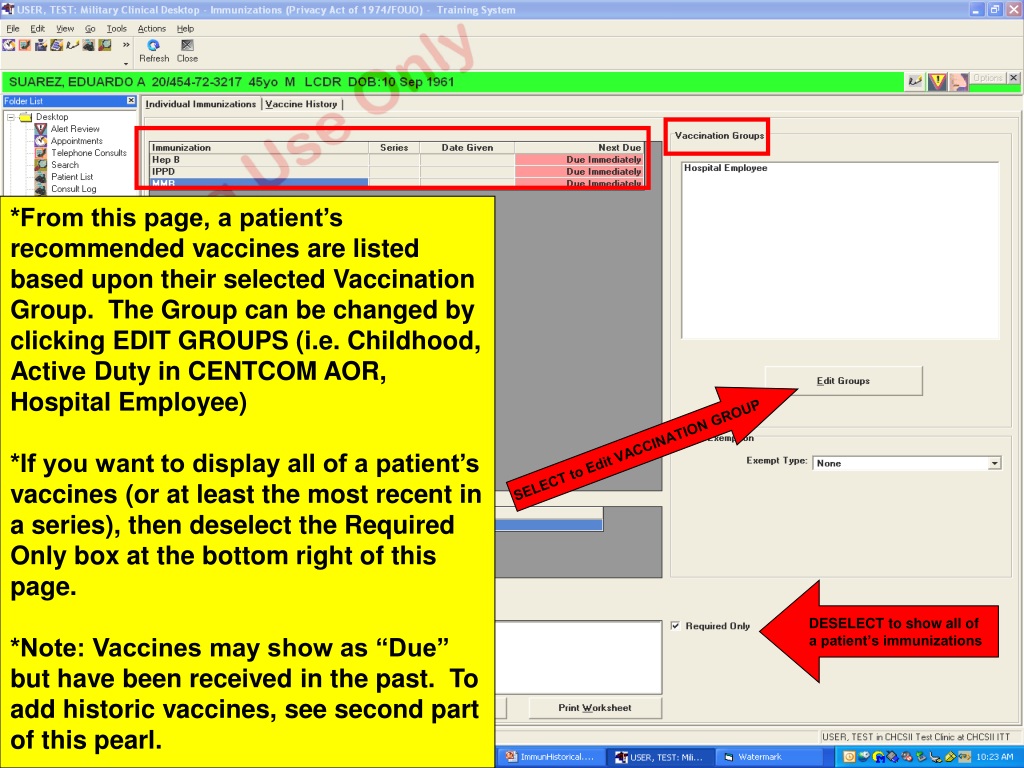The width and height of the screenshot is (1024, 768).
Task: Open the Actions menu
Action: point(152,29)
